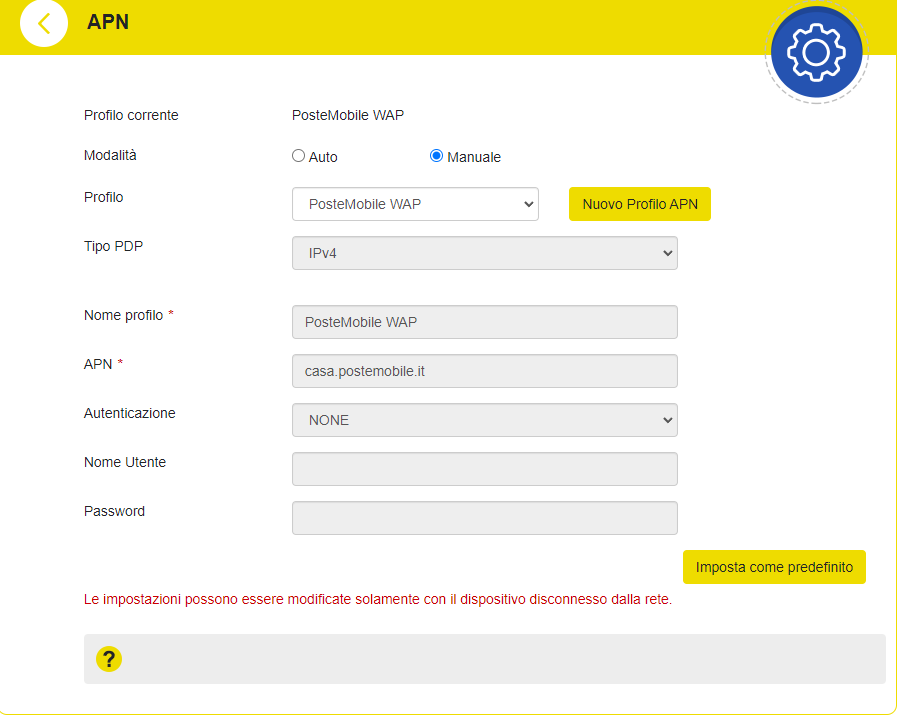Click the yellow question mark help icon
The height and width of the screenshot is (728, 924).
109,659
